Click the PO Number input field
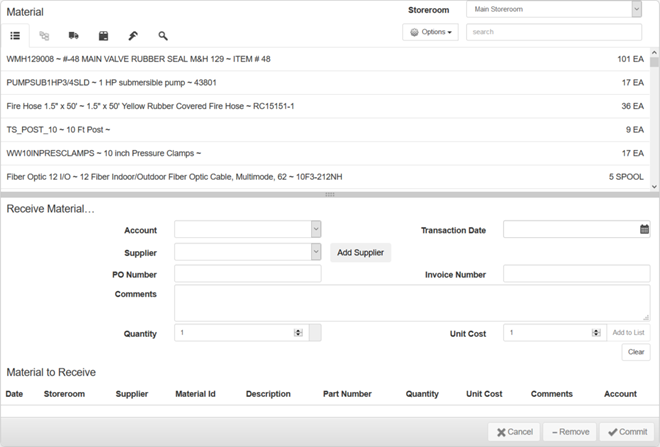Image resolution: width=660 pixels, height=447 pixels. [247, 274]
